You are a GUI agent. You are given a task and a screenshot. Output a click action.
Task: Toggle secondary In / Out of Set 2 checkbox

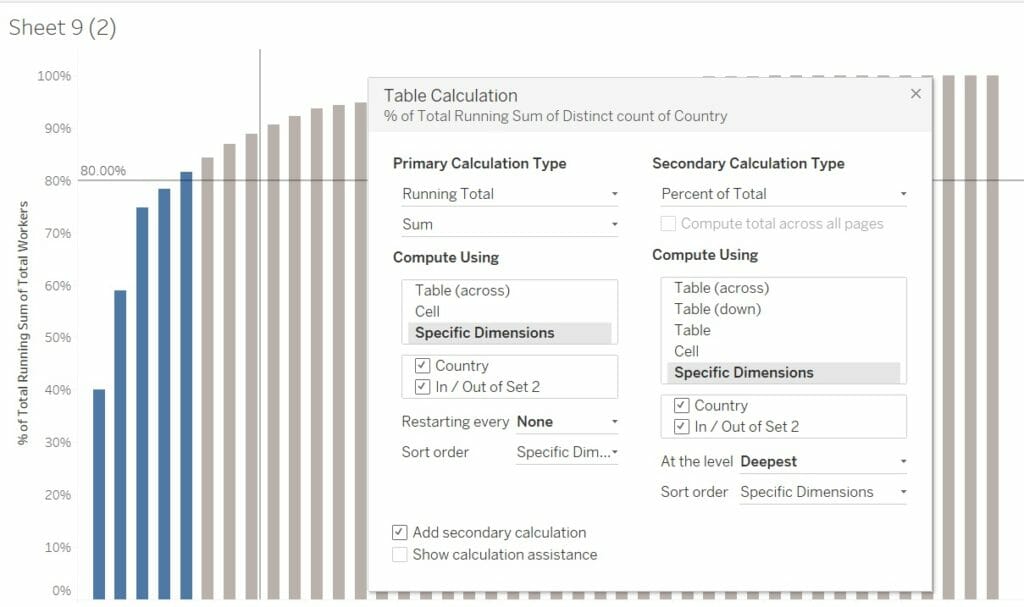[681, 427]
